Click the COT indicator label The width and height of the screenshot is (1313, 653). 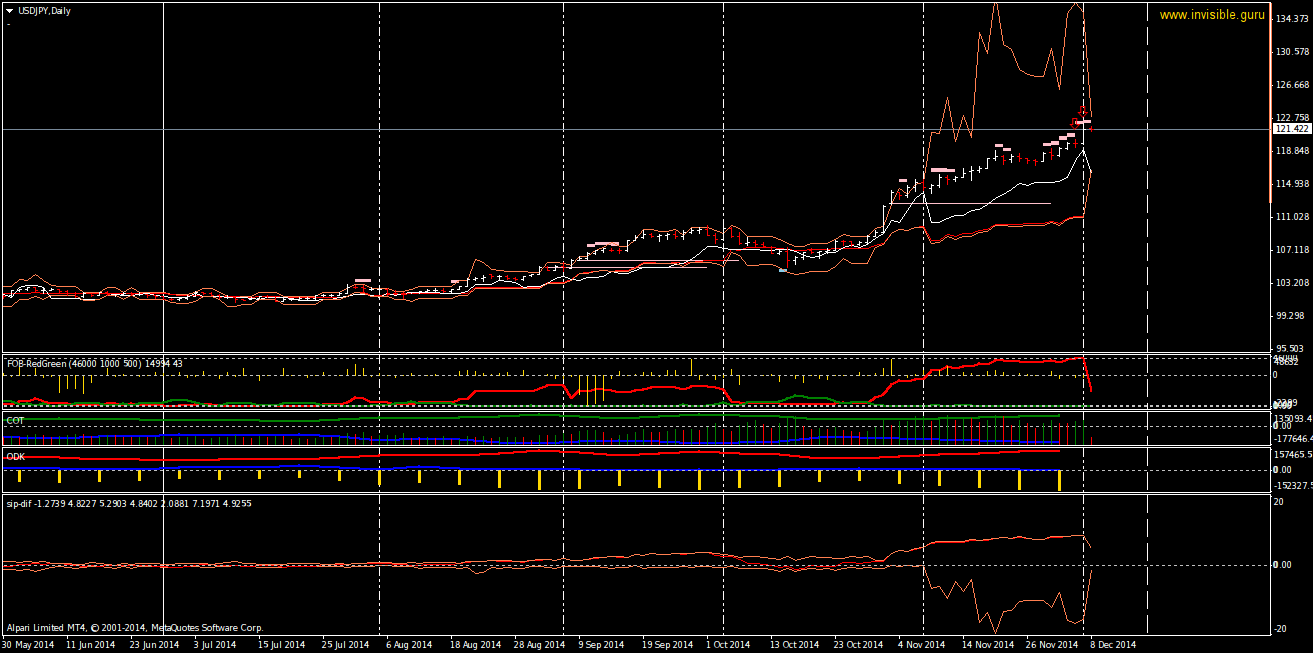click(15, 421)
